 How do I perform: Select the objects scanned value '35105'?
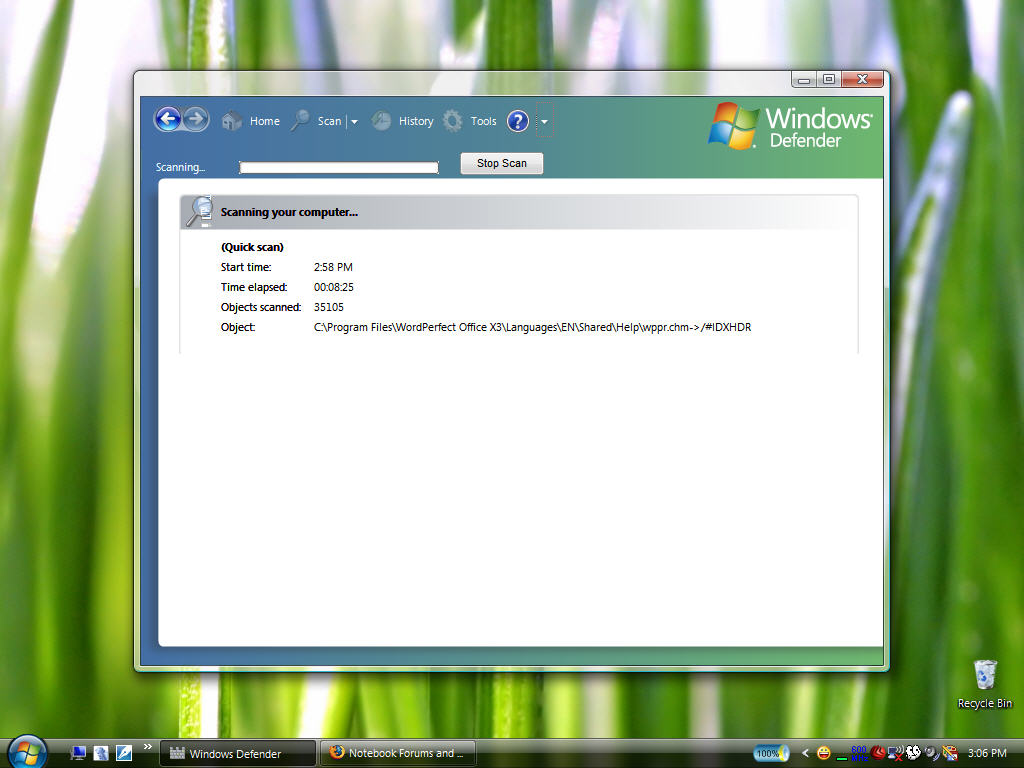tap(328, 307)
